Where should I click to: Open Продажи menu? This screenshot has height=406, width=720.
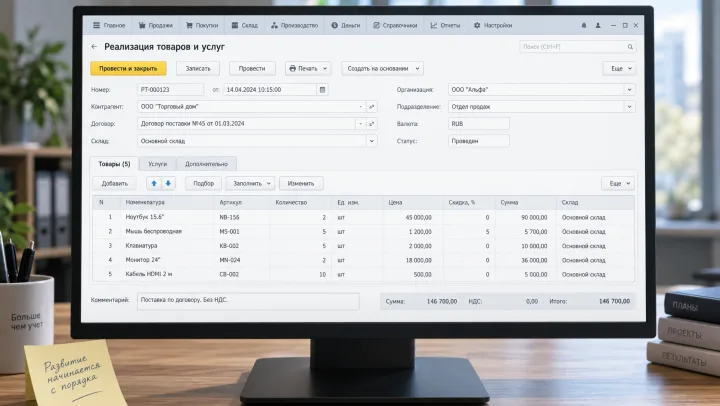coord(156,25)
